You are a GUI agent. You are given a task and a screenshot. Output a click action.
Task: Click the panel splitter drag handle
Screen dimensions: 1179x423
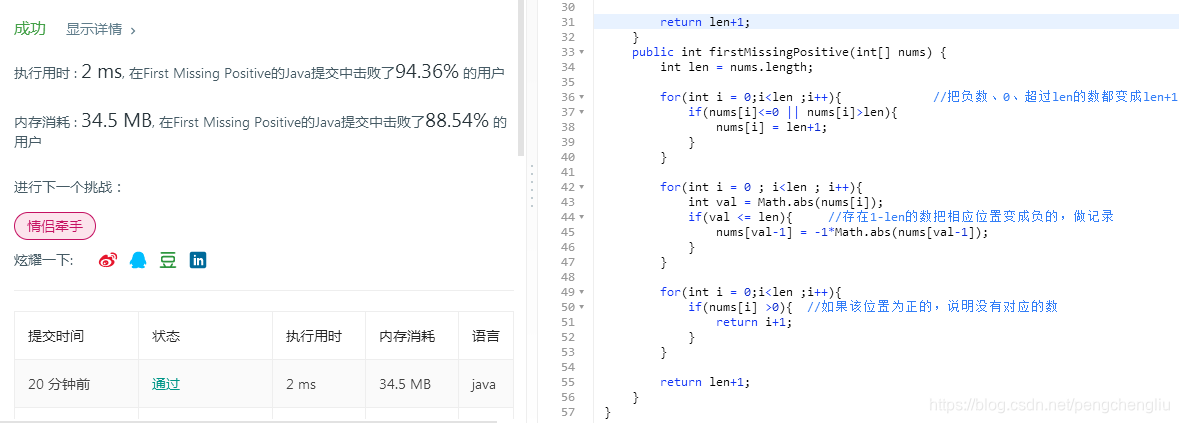pyautogui.click(x=532, y=186)
